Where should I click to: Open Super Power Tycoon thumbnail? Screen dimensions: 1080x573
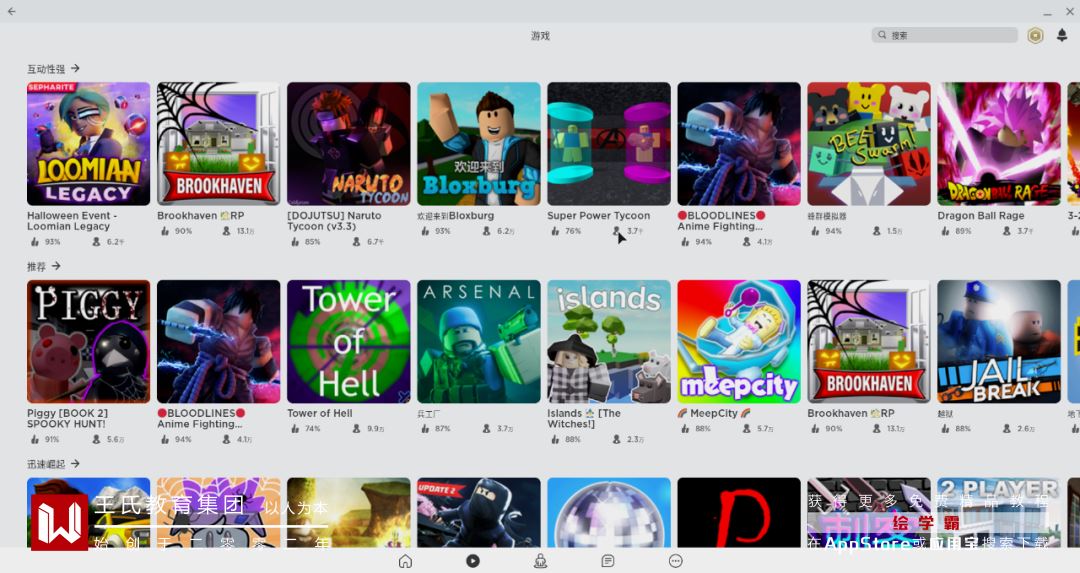609,144
